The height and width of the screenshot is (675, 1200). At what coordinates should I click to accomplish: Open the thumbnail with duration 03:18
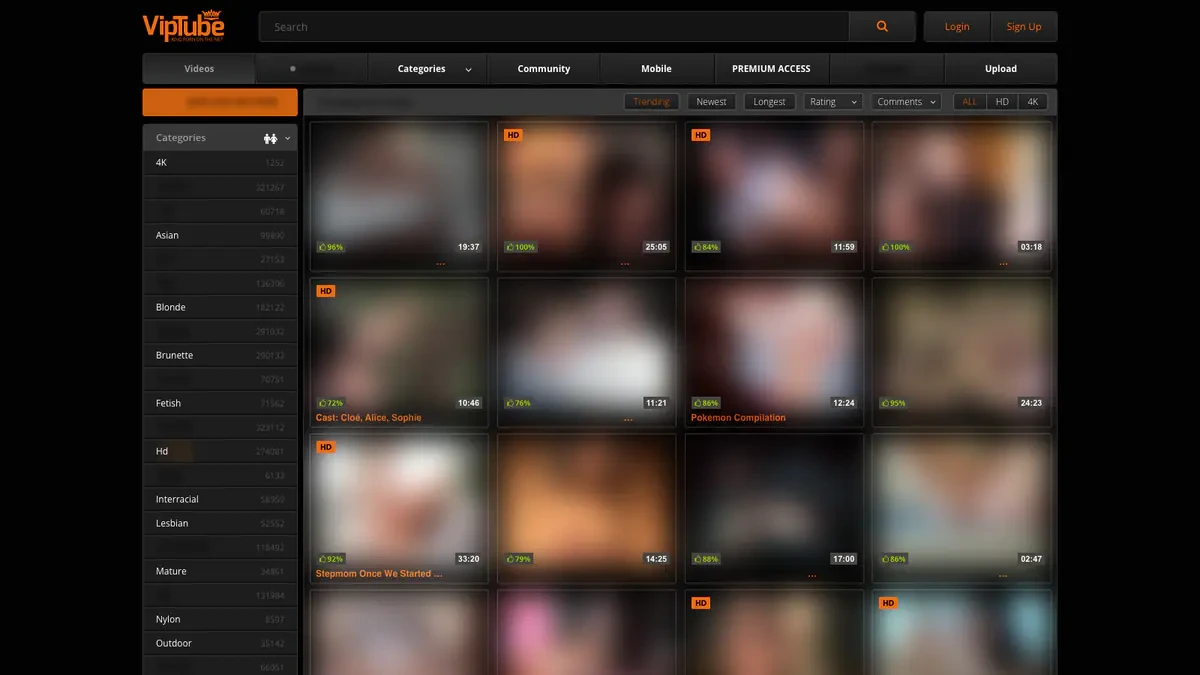click(962, 190)
